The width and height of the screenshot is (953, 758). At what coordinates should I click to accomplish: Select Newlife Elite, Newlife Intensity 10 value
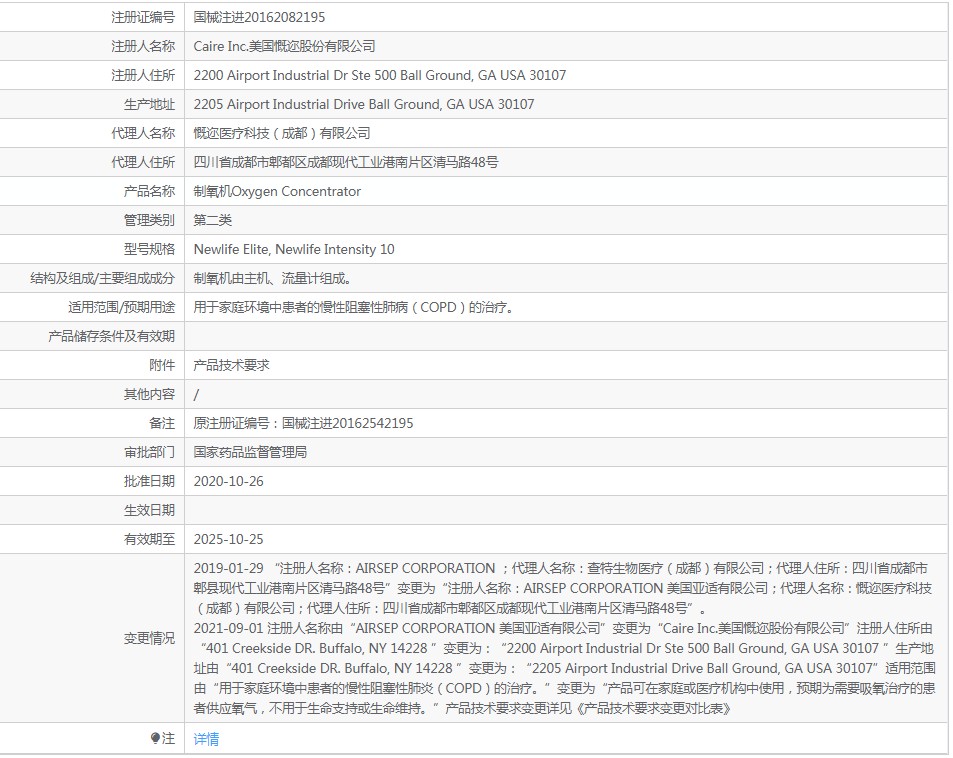(x=294, y=249)
